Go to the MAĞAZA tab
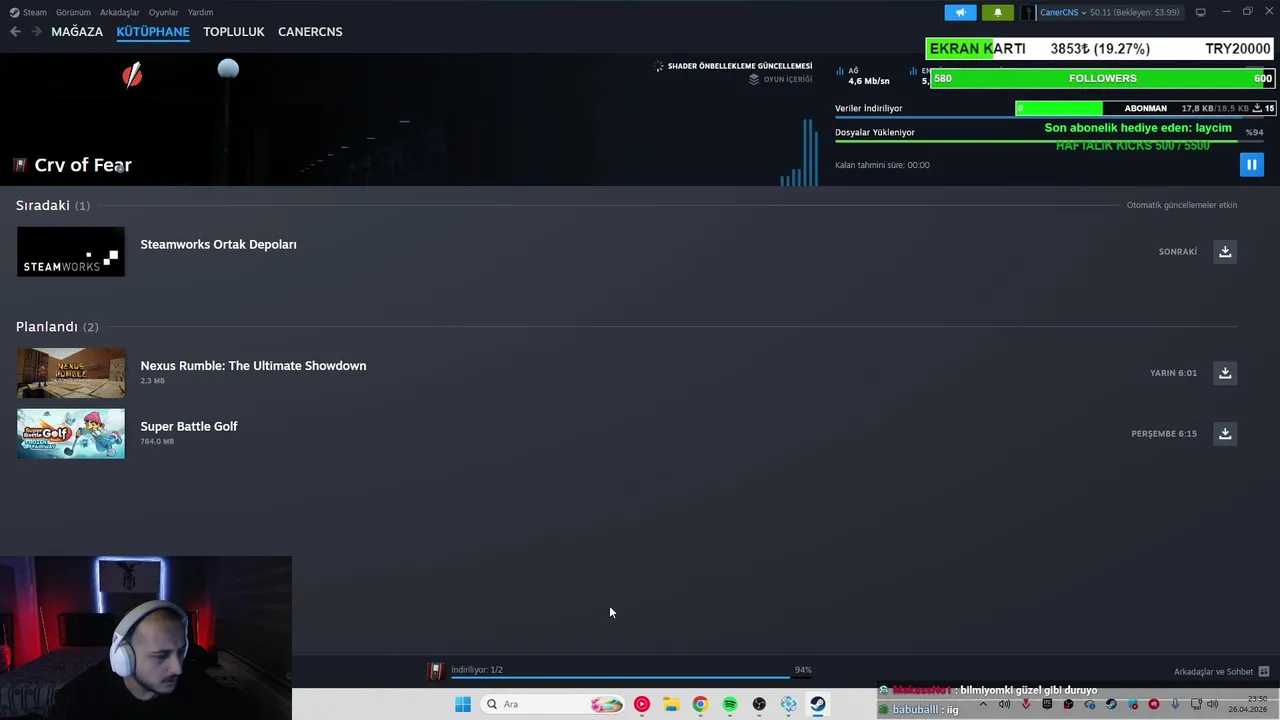Image resolution: width=1280 pixels, height=720 pixels. pyautogui.click(x=77, y=31)
